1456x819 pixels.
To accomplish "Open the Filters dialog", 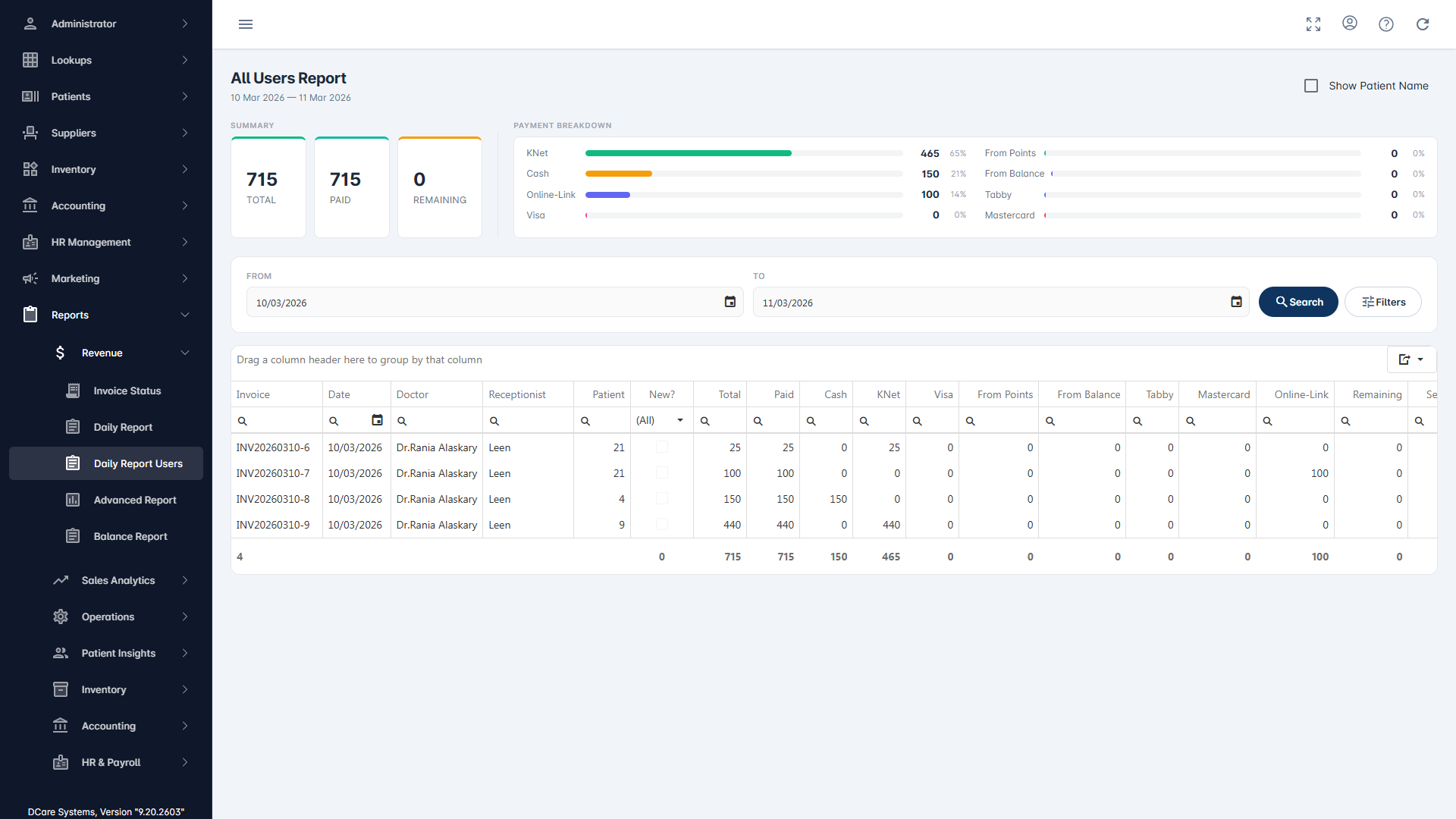I will tap(1382, 302).
